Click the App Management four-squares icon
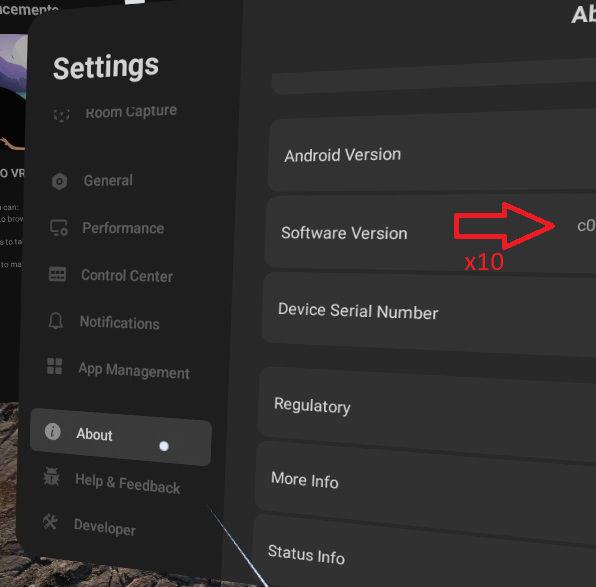Viewport: 596px width, 587px height. (x=54, y=366)
